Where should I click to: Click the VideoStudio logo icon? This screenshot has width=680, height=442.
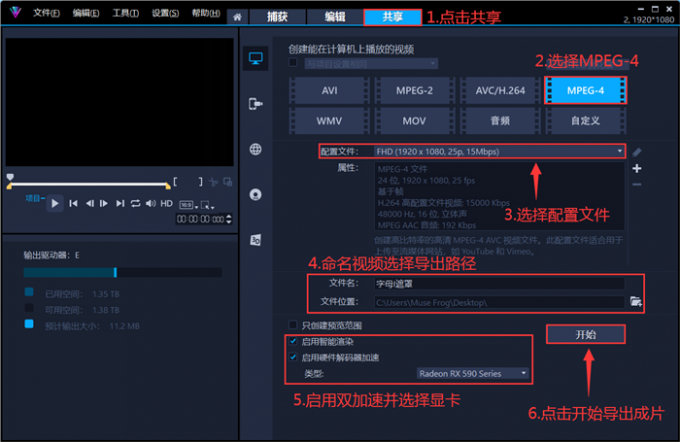click(x=16, y=12)
